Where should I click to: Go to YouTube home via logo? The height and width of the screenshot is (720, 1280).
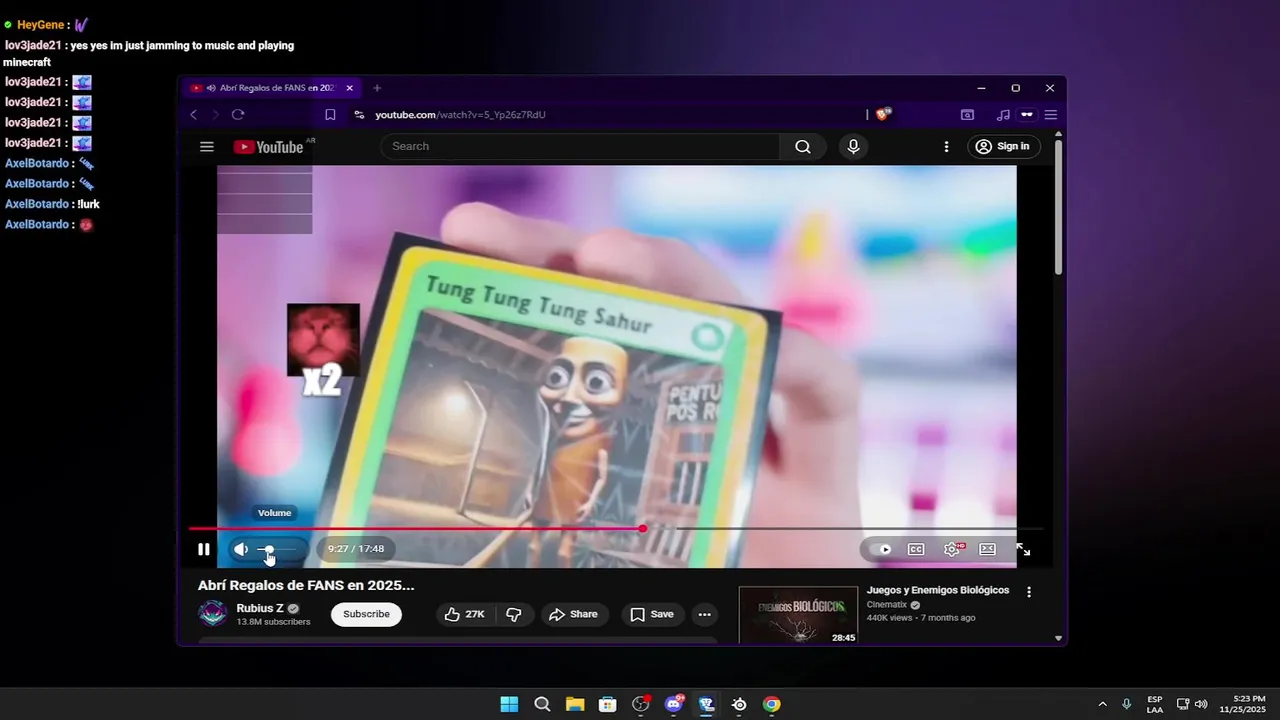tap(269, 147)
